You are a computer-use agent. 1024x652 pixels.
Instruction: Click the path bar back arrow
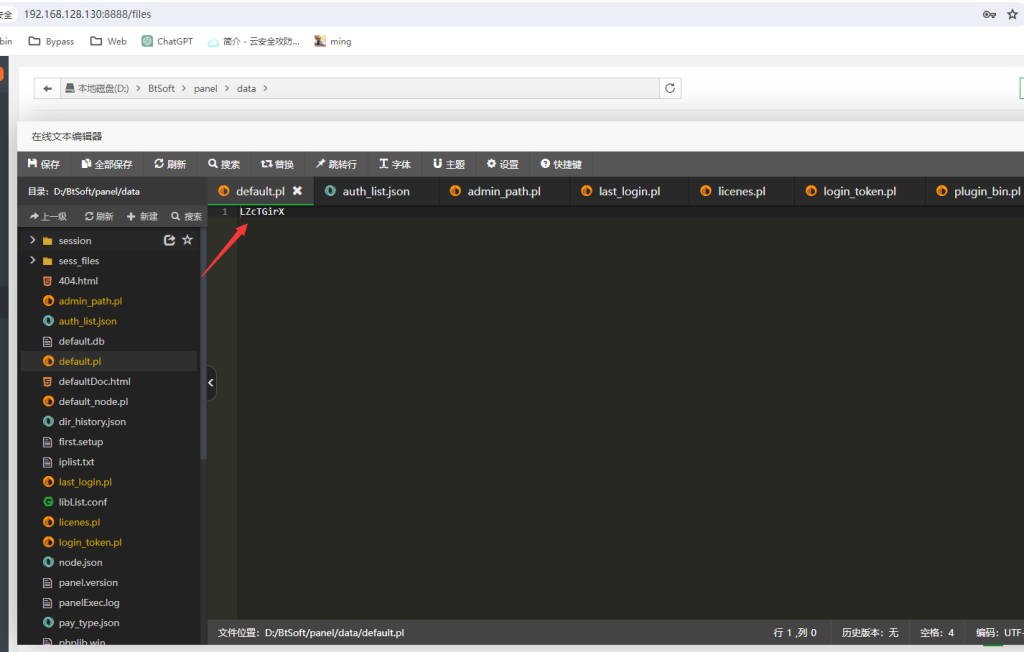click(x=47, y=88)
